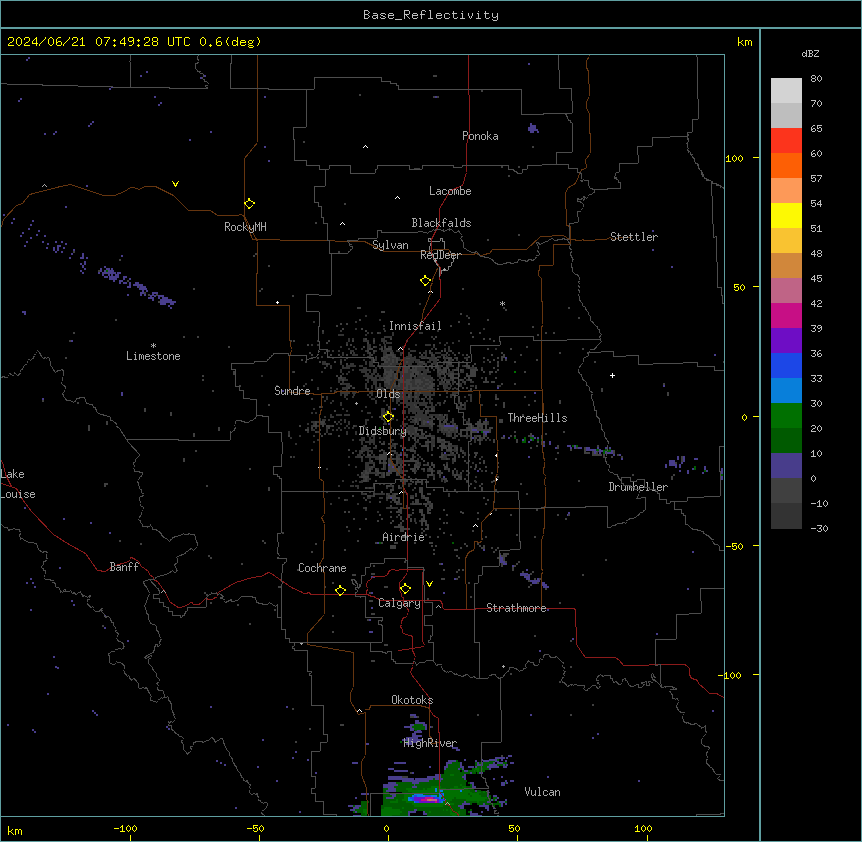Select the darkest gray -30 to -10 swatch

[786, 516]
